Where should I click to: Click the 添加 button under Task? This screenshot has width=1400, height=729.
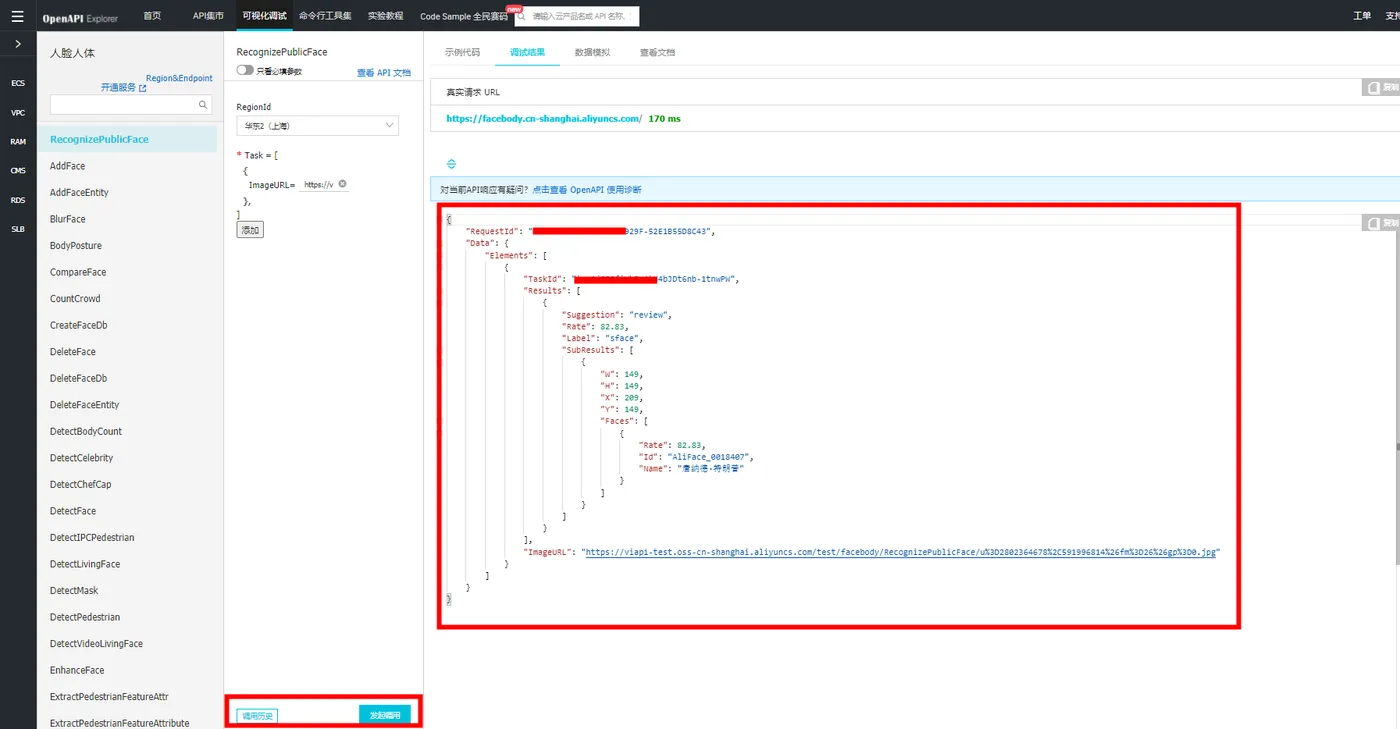click(x=250, y=230)
